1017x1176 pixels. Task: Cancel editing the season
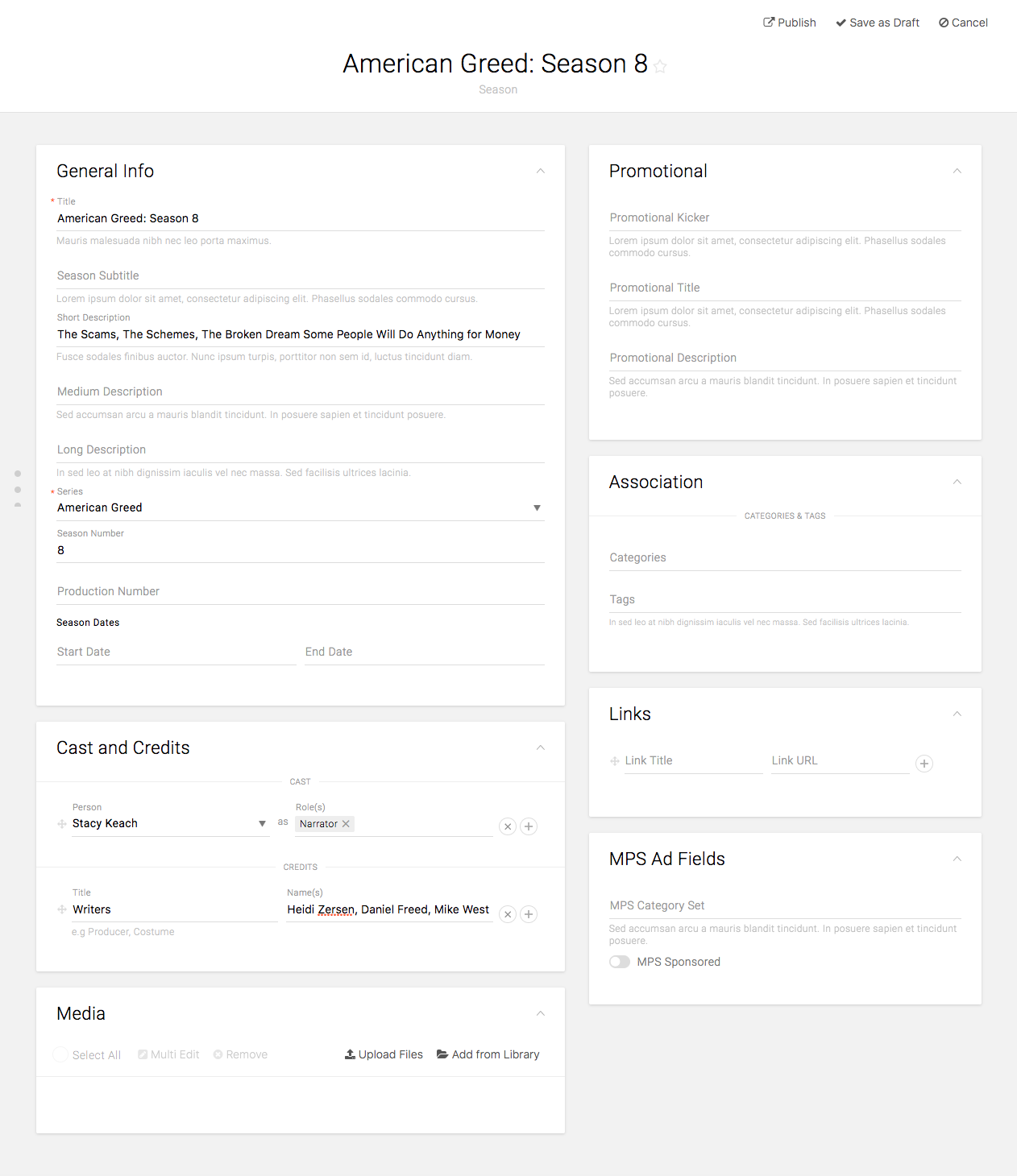[963, 23]
